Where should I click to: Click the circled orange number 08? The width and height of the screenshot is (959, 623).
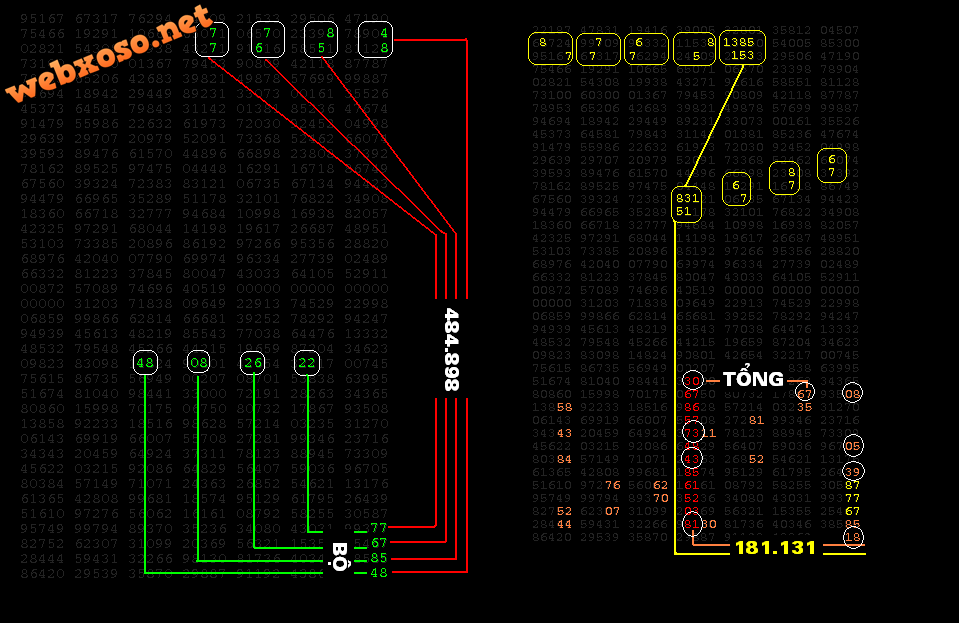852,393
